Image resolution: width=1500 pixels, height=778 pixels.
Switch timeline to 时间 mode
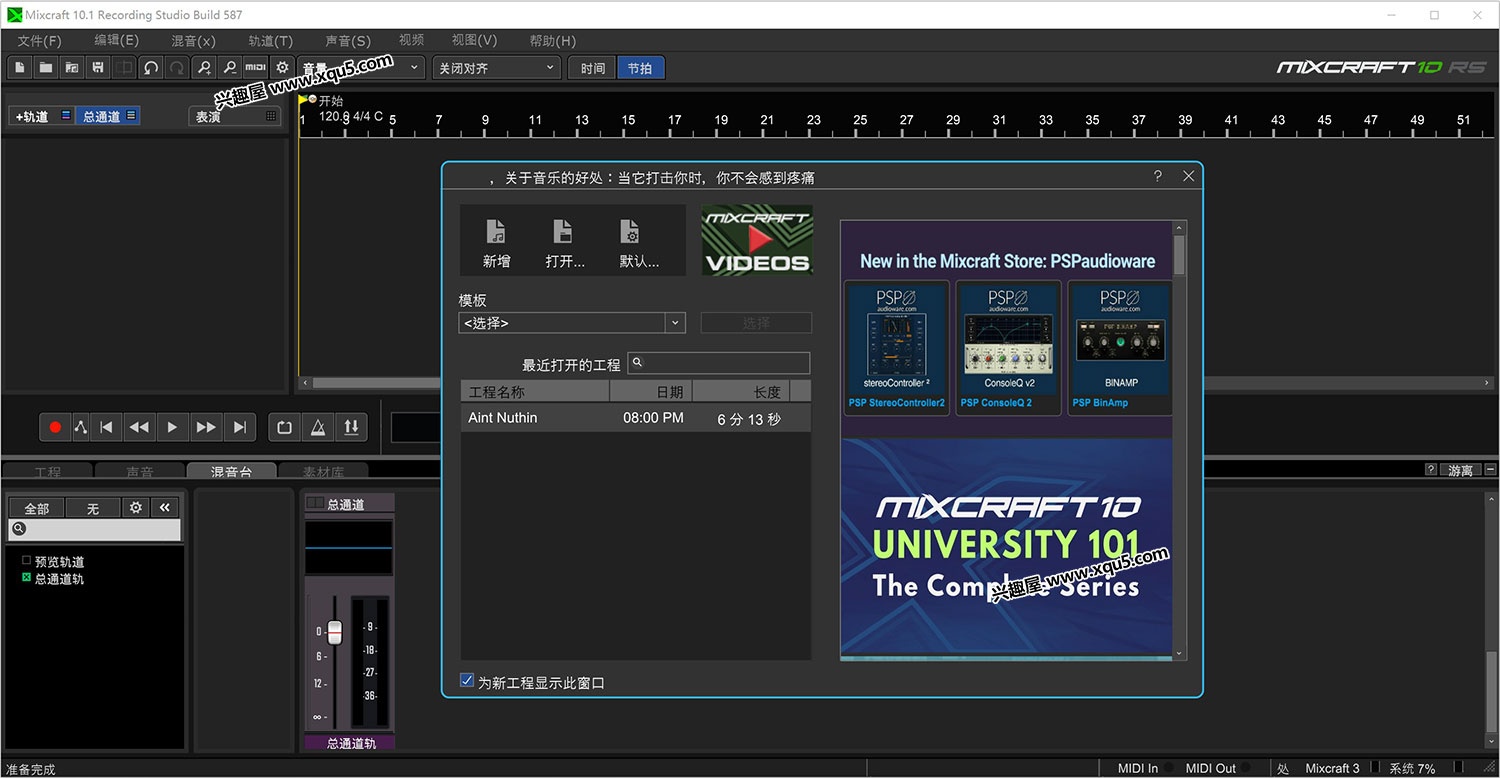tap(592, 68)
